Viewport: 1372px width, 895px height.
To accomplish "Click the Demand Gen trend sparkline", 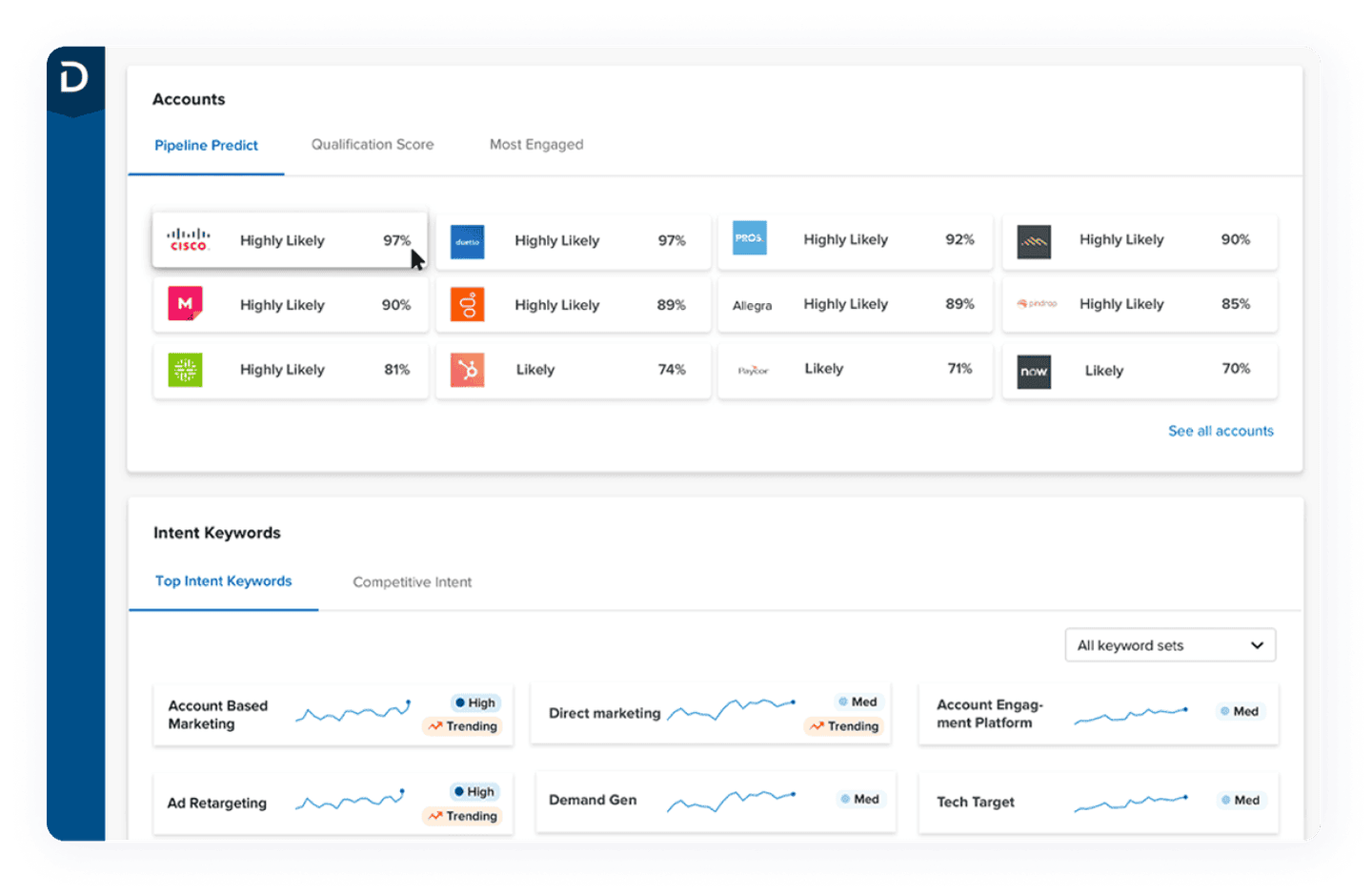I will point(730,800).
